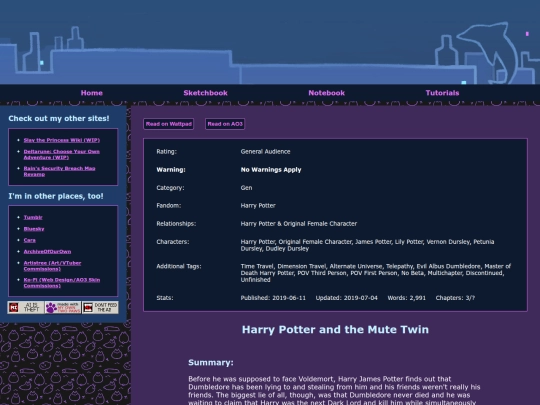The width and height of the screenshot is (540, 405).
Task: Click the Harry Potter fandom value
Action: (258, 206)
